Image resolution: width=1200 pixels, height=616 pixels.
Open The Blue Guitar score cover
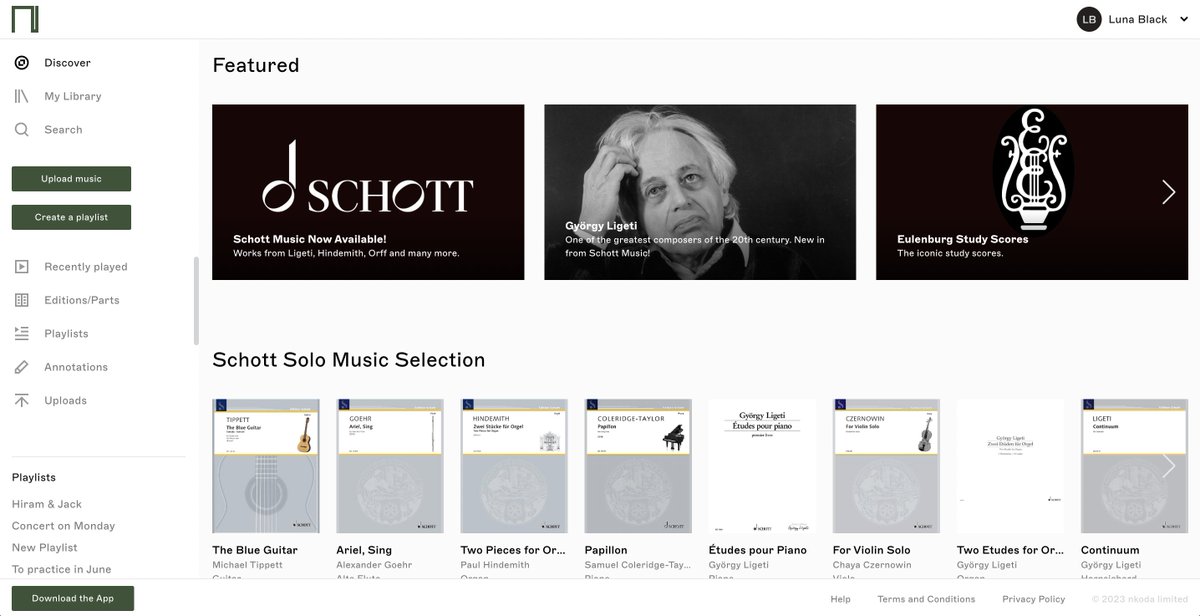coord(266,466)
